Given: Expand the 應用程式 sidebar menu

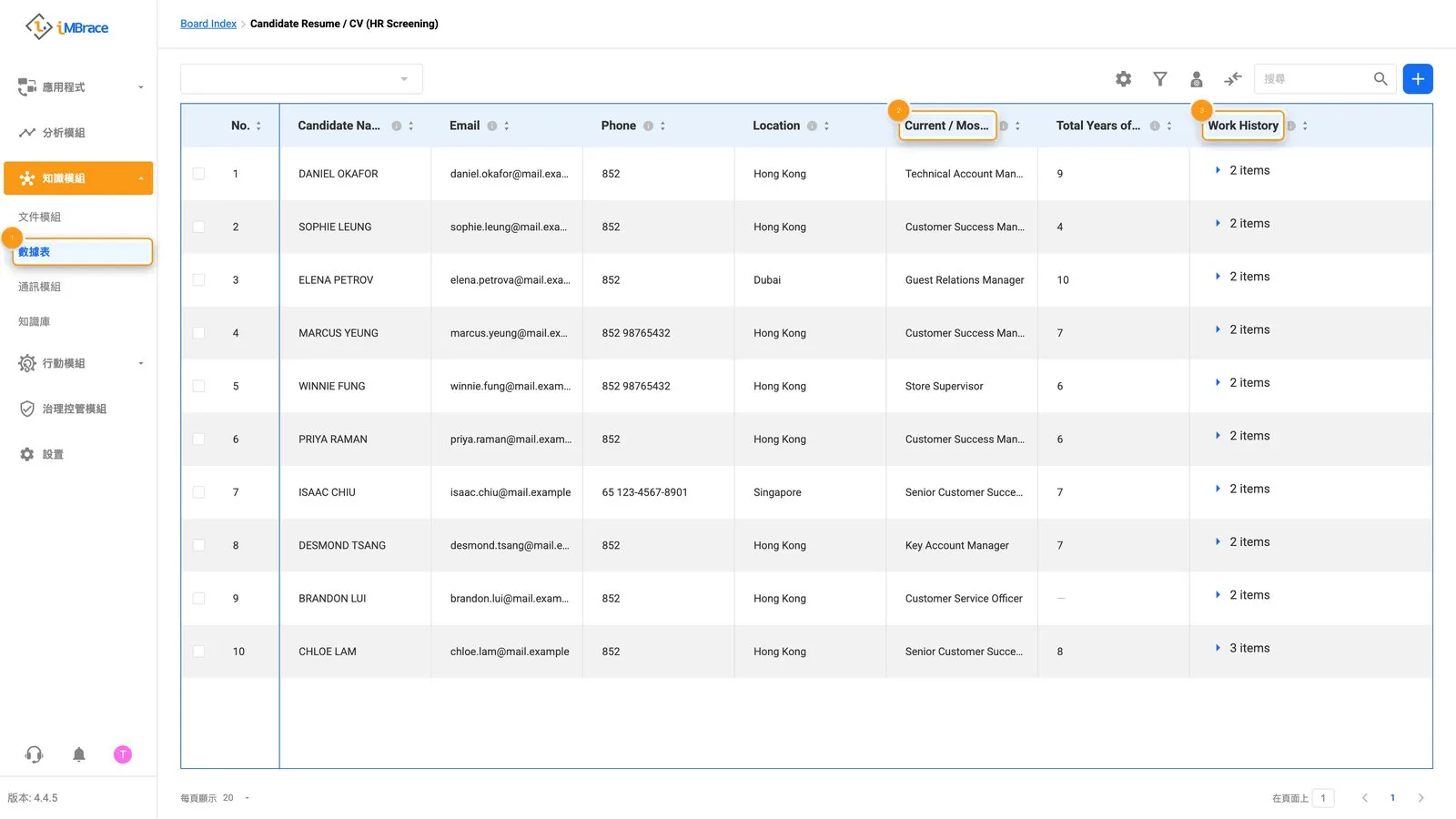Looking at the screenshot, I should pos(78,87).
